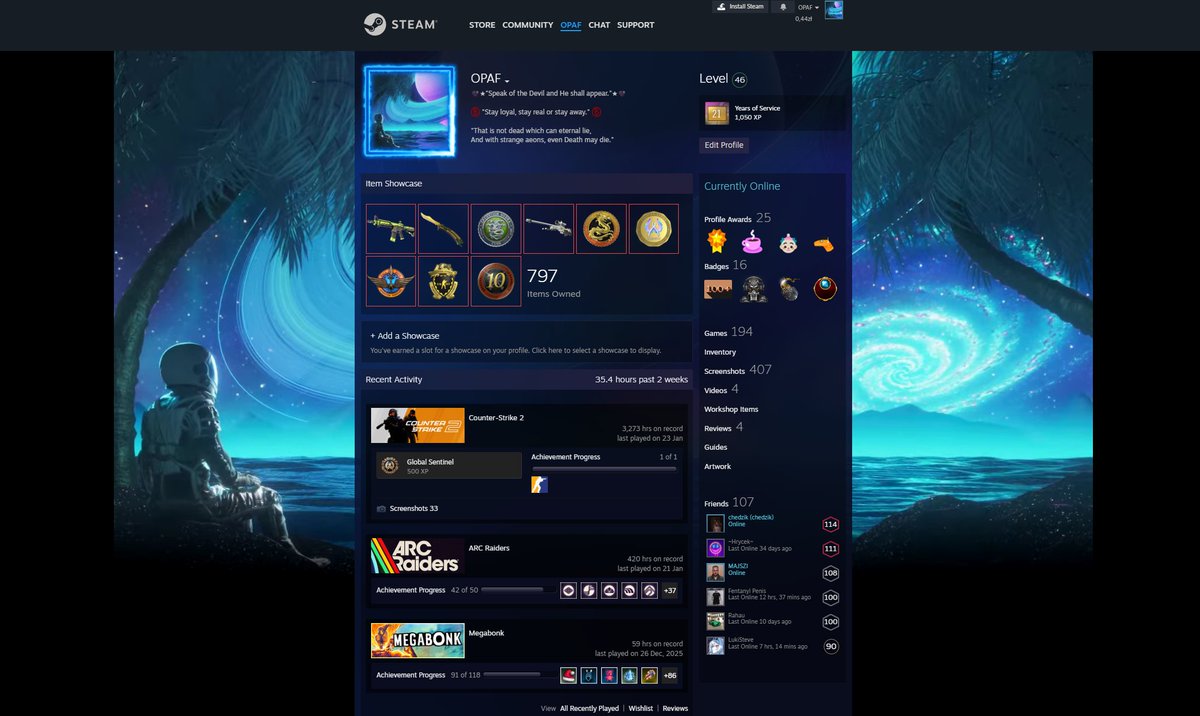
Task: Open the SUPPORT menu item
Action: 636,25
